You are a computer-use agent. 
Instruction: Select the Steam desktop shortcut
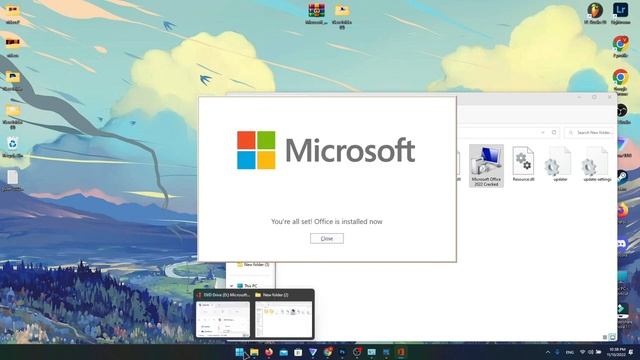(x=622, y=180)
